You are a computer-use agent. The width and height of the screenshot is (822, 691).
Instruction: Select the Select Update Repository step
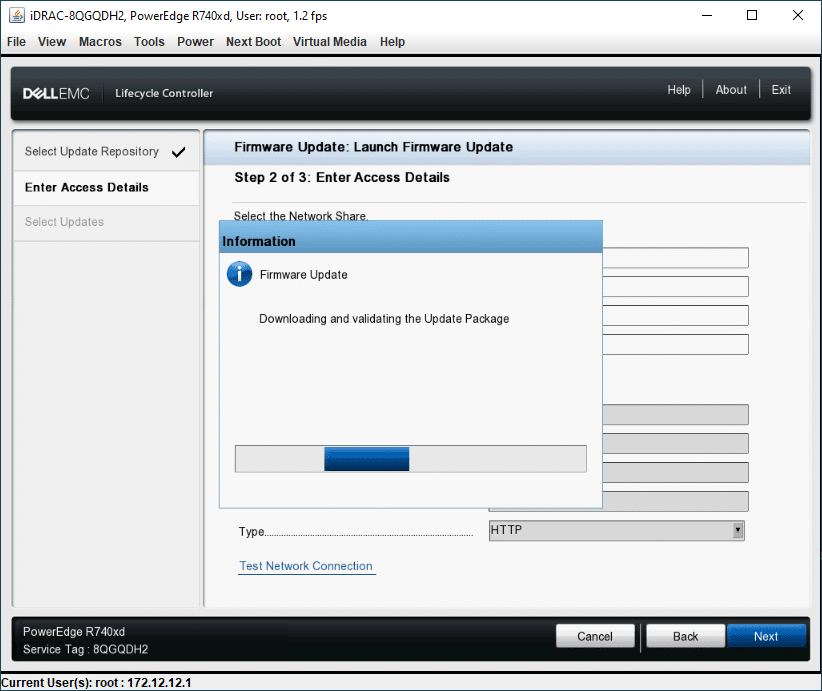coord(106,152)
